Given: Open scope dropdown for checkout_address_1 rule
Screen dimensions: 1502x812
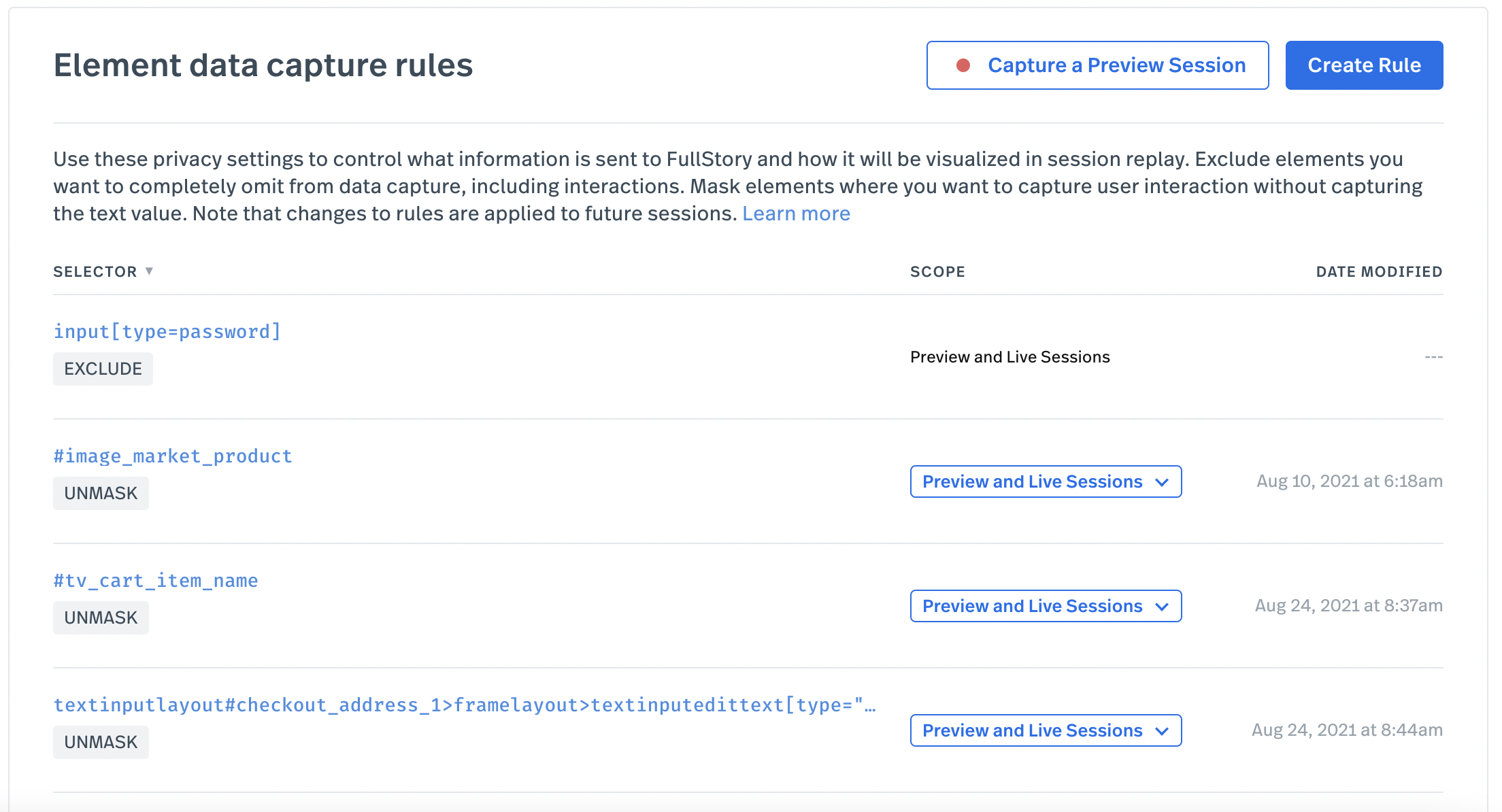Looking at the screenshot, I should (1046, 730).
